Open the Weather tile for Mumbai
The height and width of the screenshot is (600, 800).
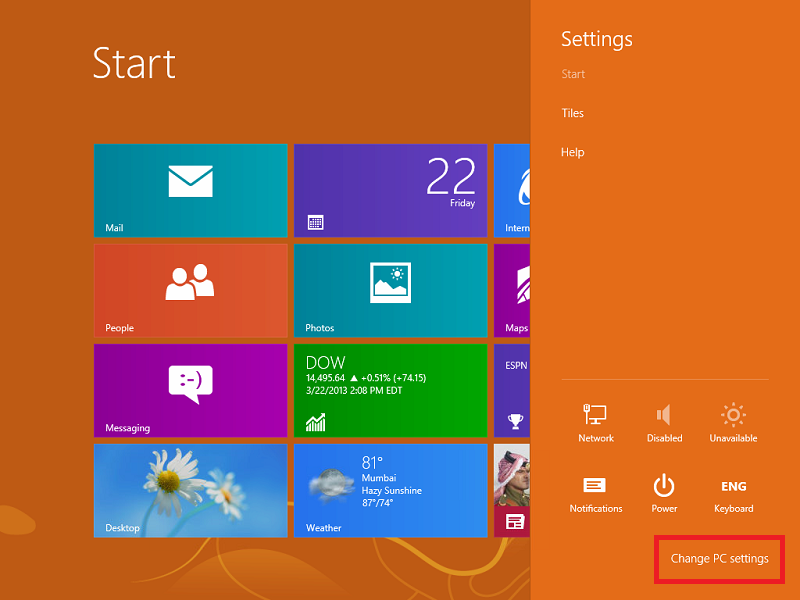[x=390, y=490]
